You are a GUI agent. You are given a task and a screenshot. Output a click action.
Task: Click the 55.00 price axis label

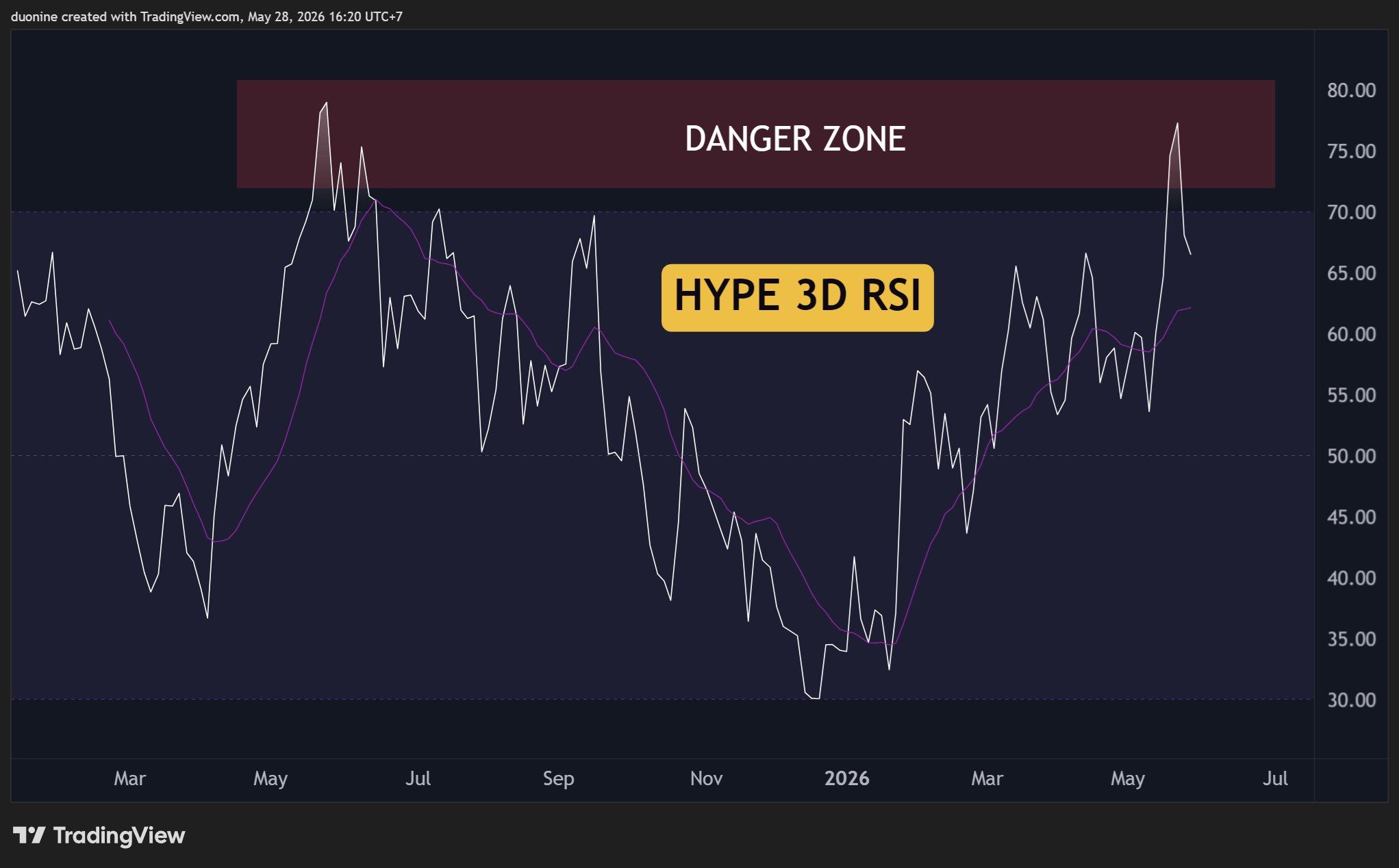click(1351, 395)
